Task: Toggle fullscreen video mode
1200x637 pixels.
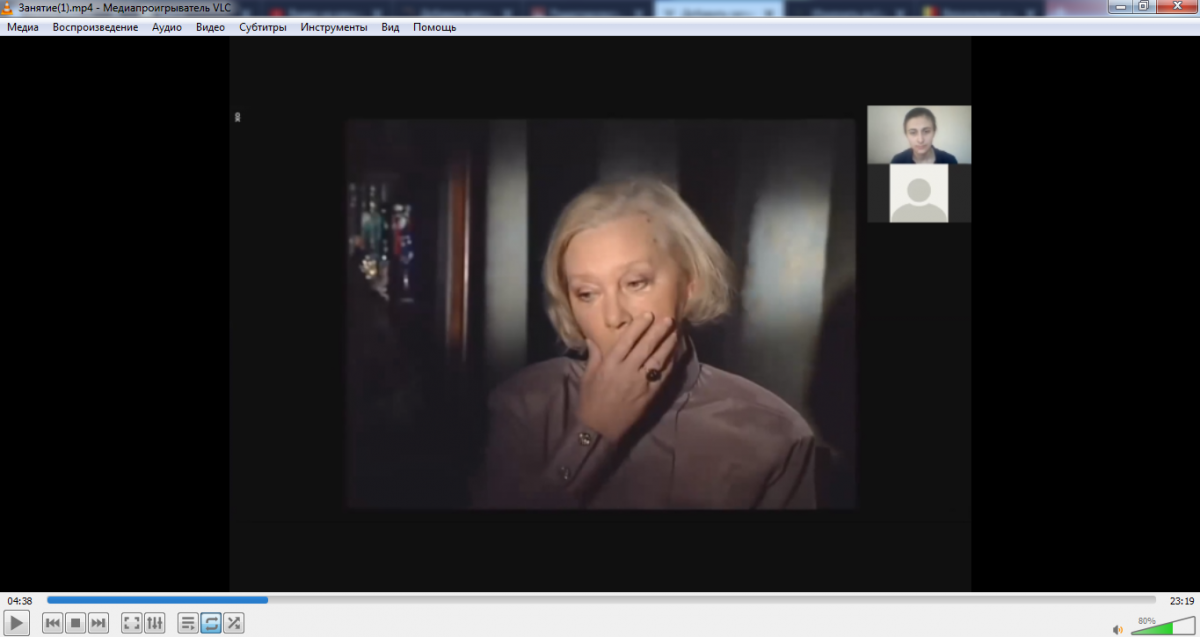Action: click(131, 623)
